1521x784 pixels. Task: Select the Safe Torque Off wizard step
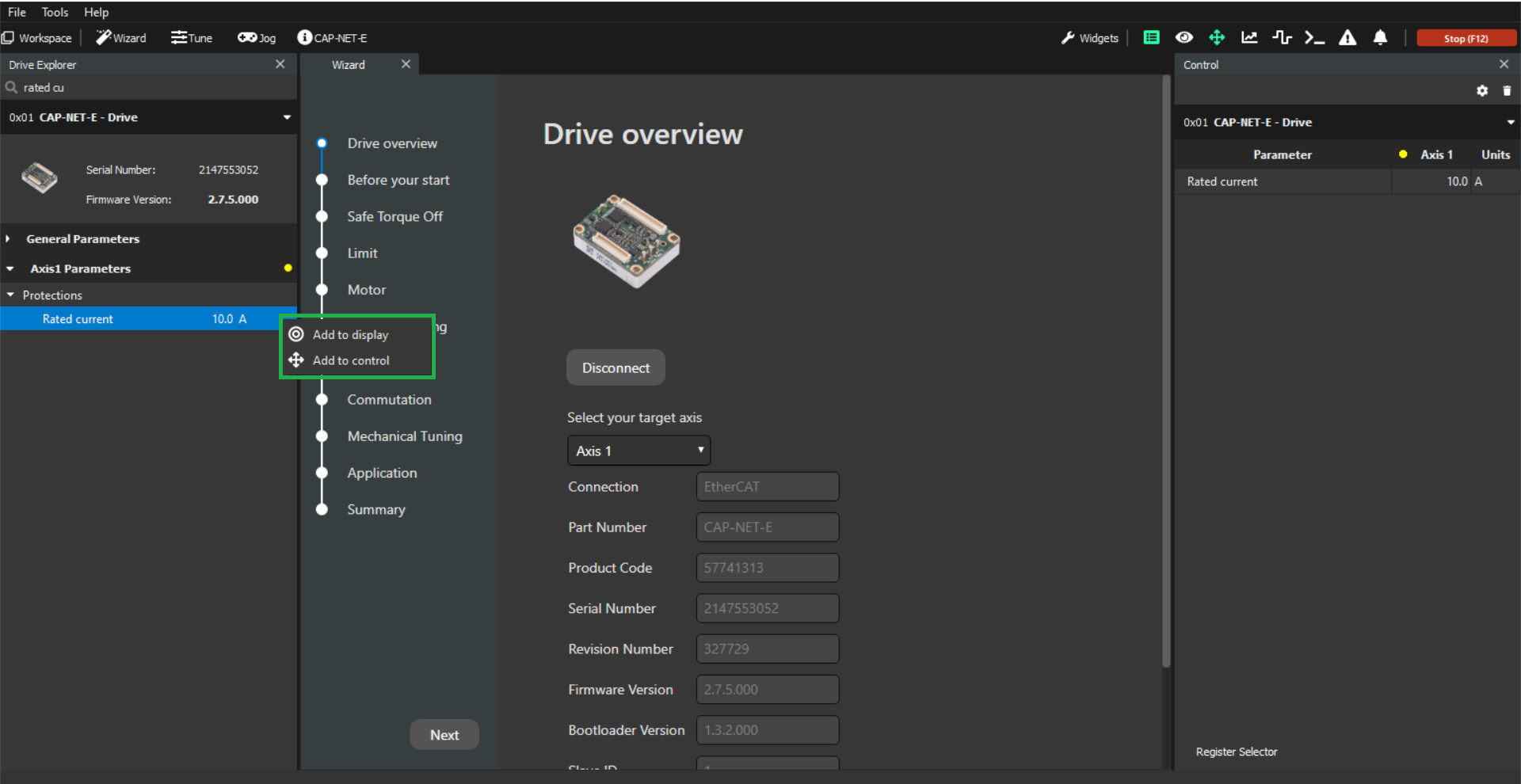point(395,216)
